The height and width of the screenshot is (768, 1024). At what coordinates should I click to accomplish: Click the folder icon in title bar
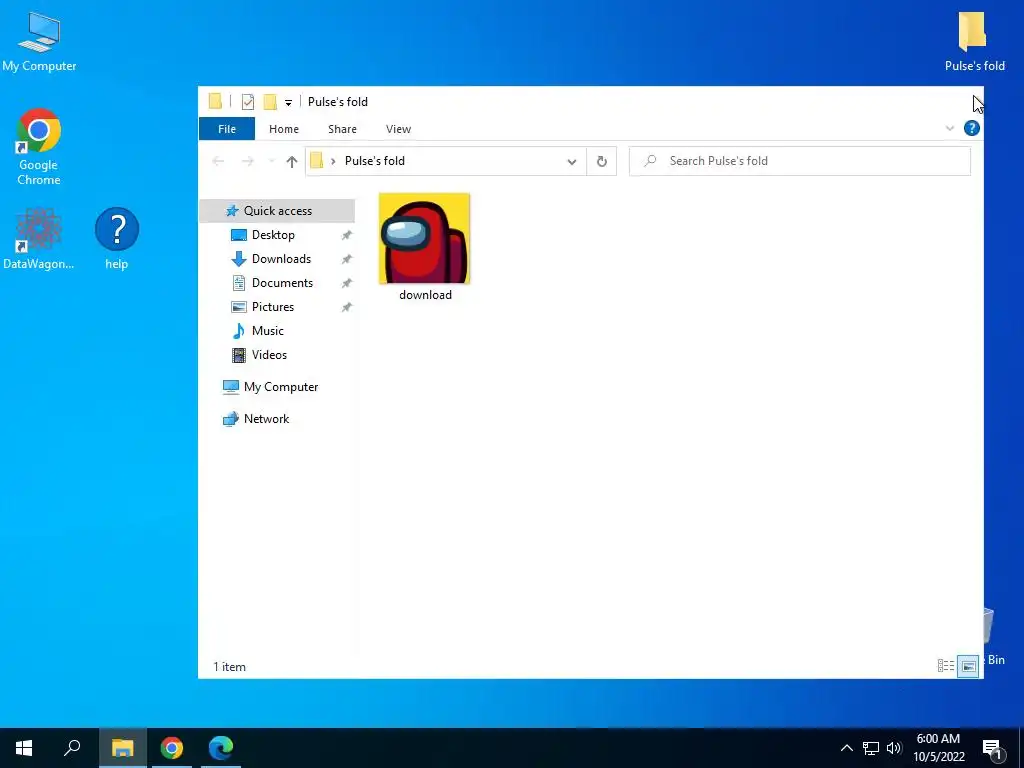[x=215, y=102]
